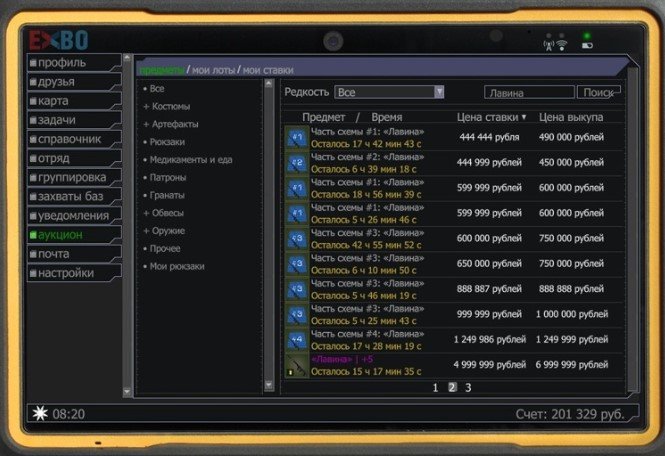Select the Рюкзаки category
This screenshot has height=456, width=665.
[x=164, y=142]
